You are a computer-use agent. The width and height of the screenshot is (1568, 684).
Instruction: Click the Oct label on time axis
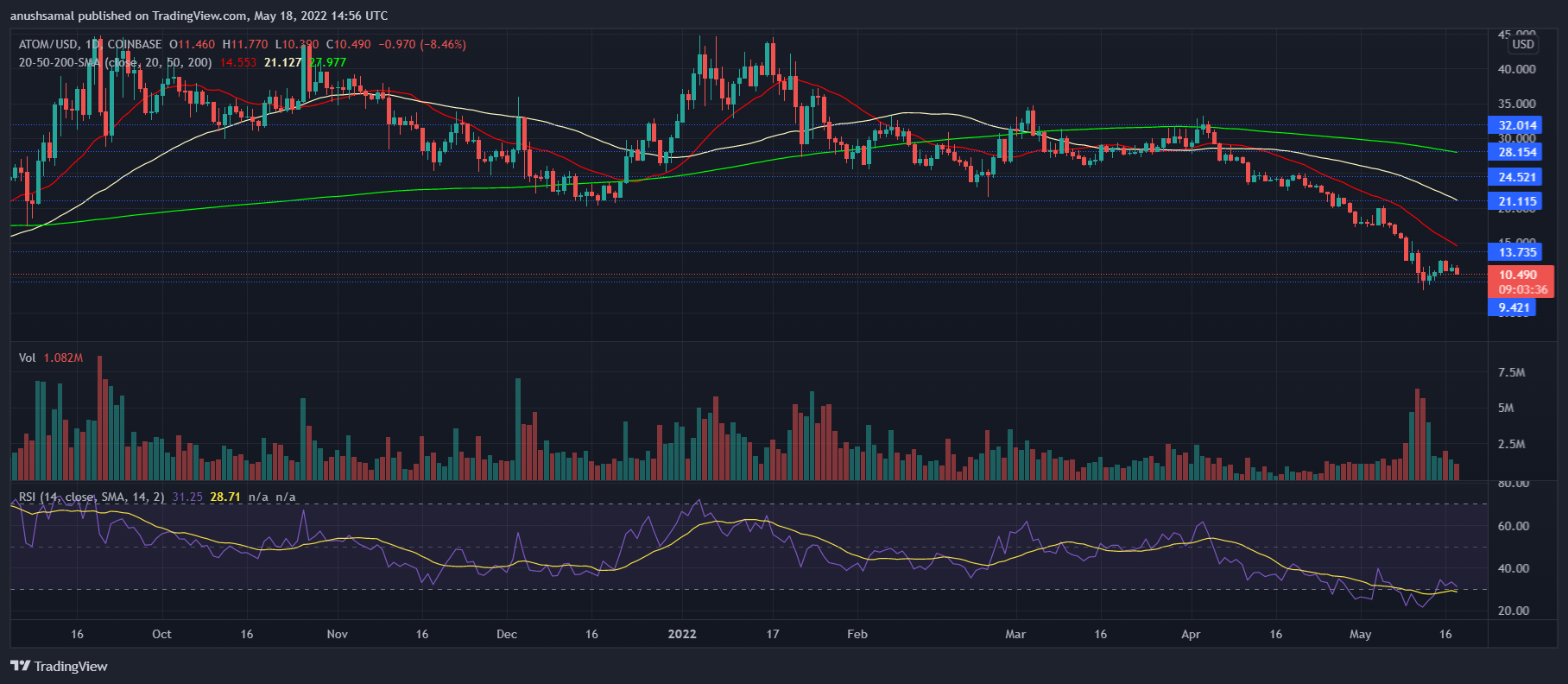coord(161,634)
